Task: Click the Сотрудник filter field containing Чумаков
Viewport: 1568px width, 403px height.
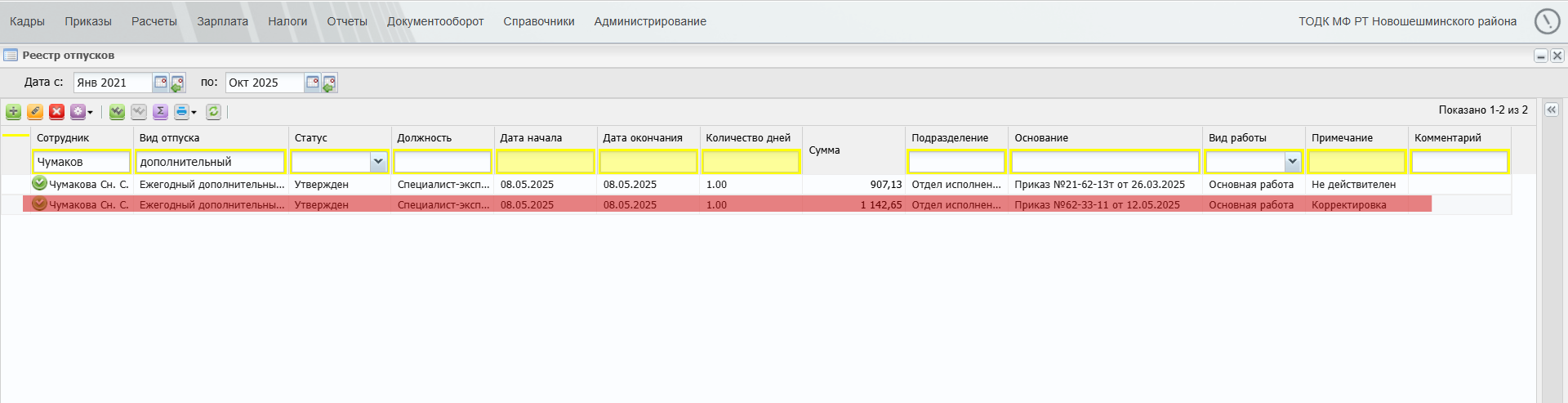Action: coord(82,162)
